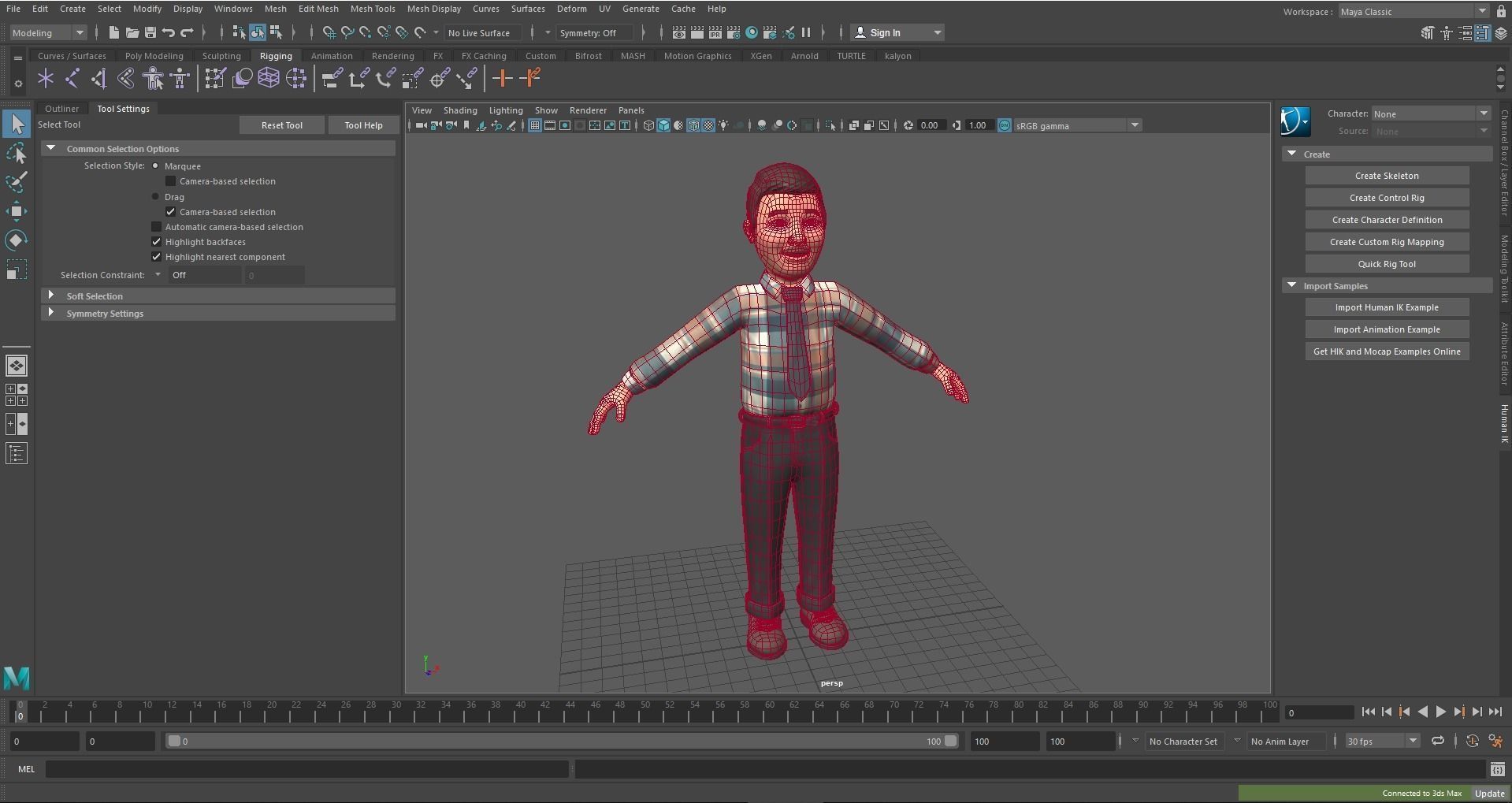This screenshot has width=1512, height=803.
Task: Open the Workspace Maya Classic dropdown
Action: point(1413,11)
